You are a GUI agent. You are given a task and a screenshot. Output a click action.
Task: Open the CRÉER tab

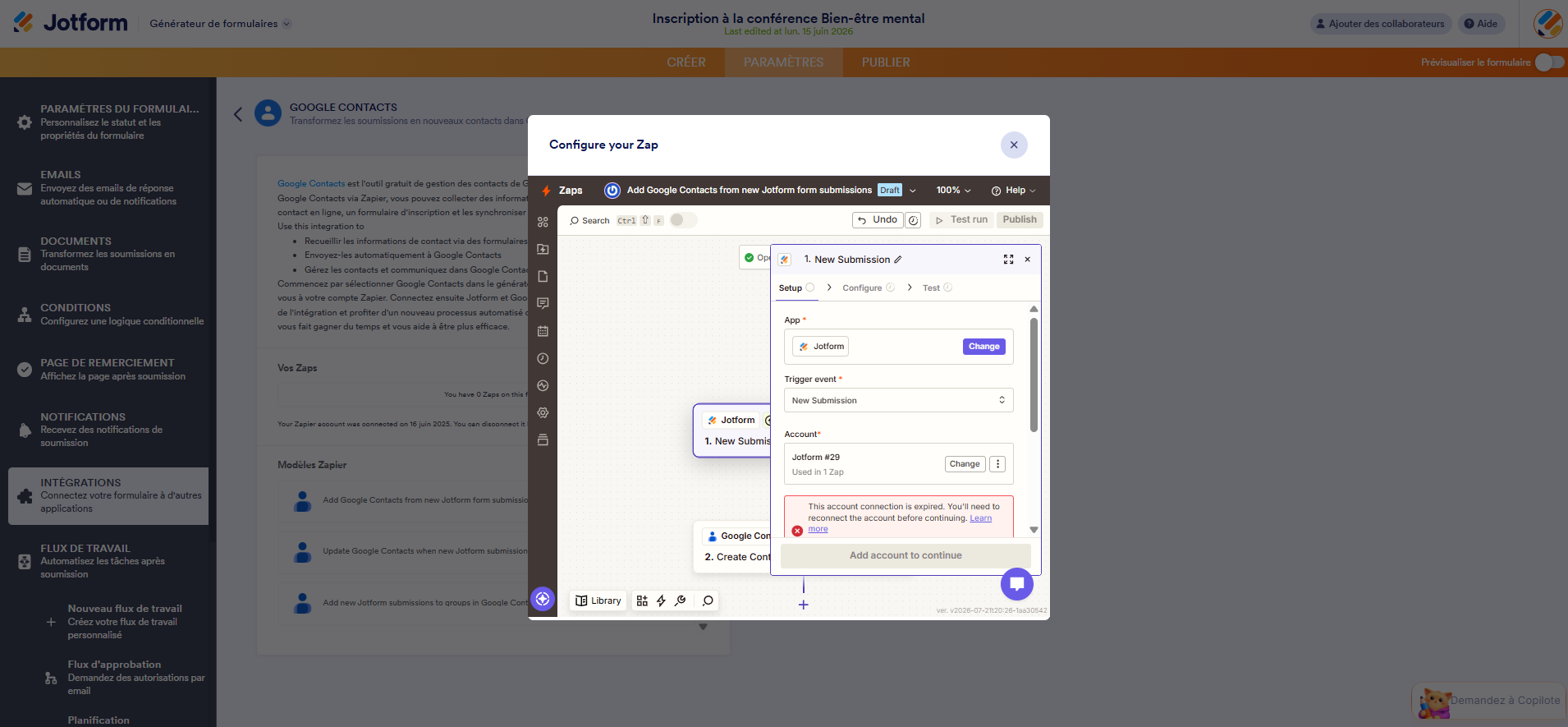click(686, 62)
